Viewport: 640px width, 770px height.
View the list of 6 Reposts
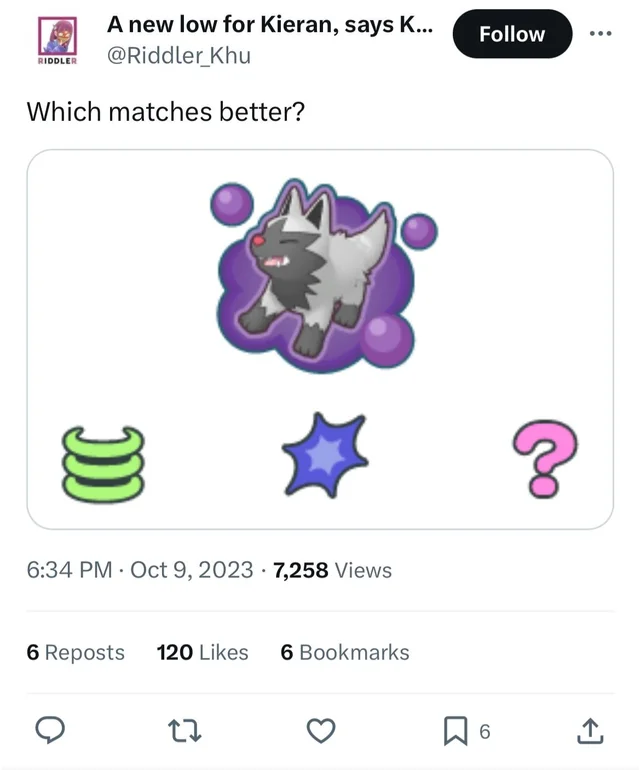(x=76, y=652)
